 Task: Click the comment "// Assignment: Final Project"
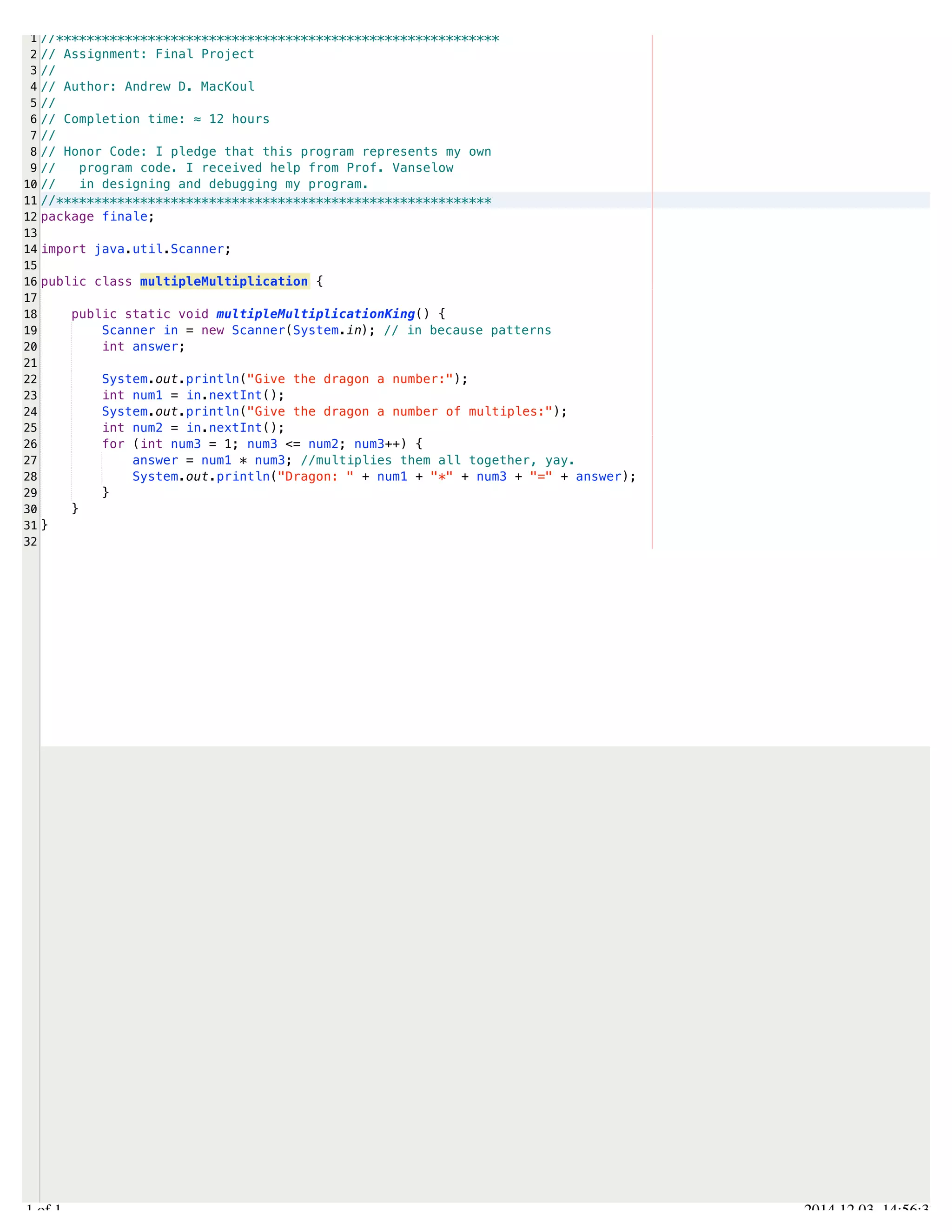[x=148, y=54]
